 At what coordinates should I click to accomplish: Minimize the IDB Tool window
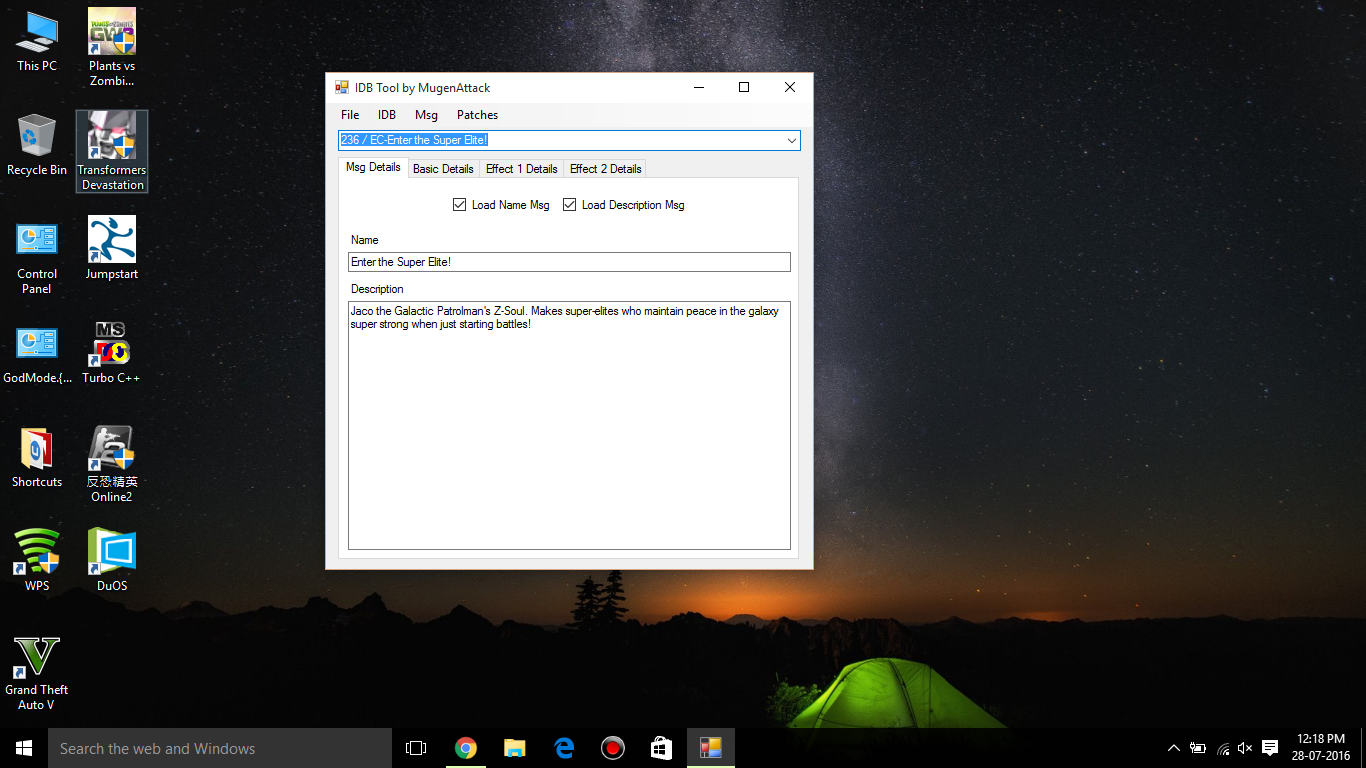tap(698, 88)
